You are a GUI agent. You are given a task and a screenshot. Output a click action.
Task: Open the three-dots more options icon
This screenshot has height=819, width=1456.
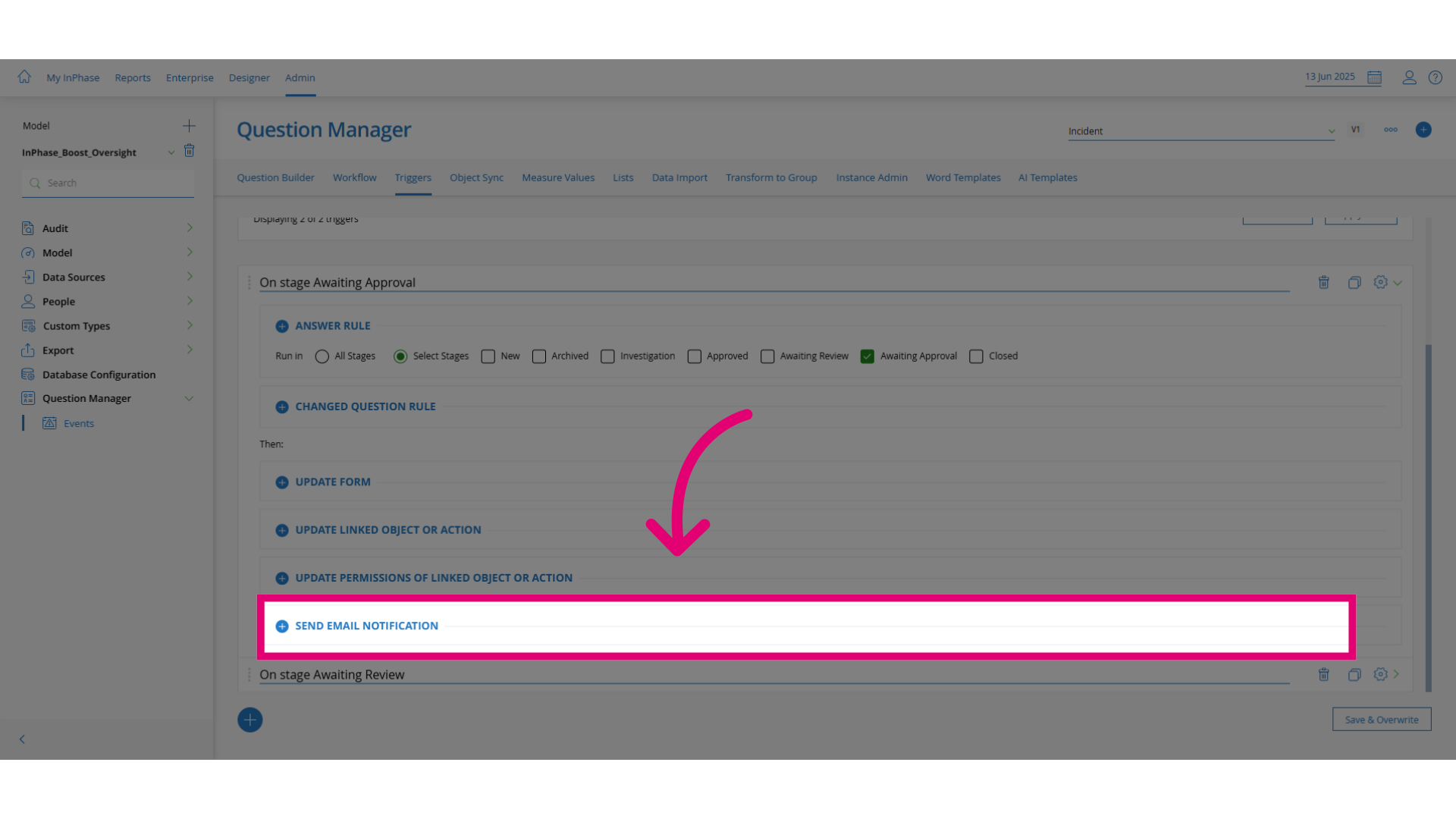pyautogui.click(x=1391, y=130)
